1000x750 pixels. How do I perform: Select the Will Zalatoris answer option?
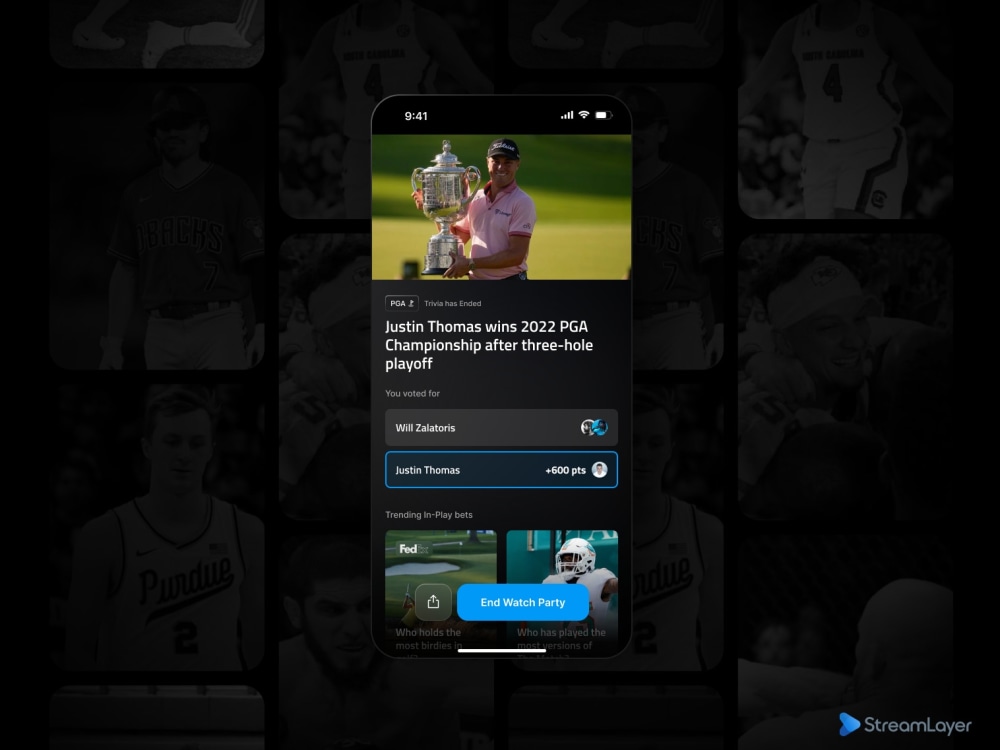[x=501, y=427]
